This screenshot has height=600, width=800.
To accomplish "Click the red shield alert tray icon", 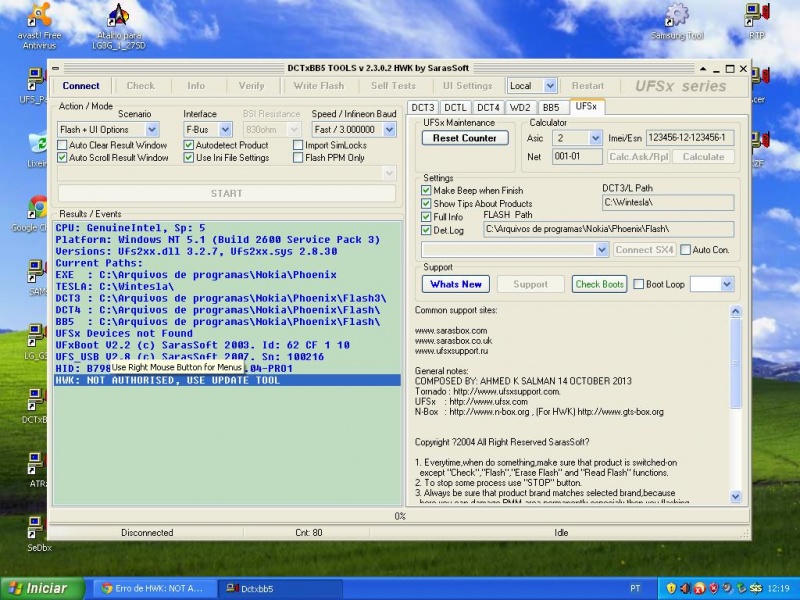I will 713,588.
